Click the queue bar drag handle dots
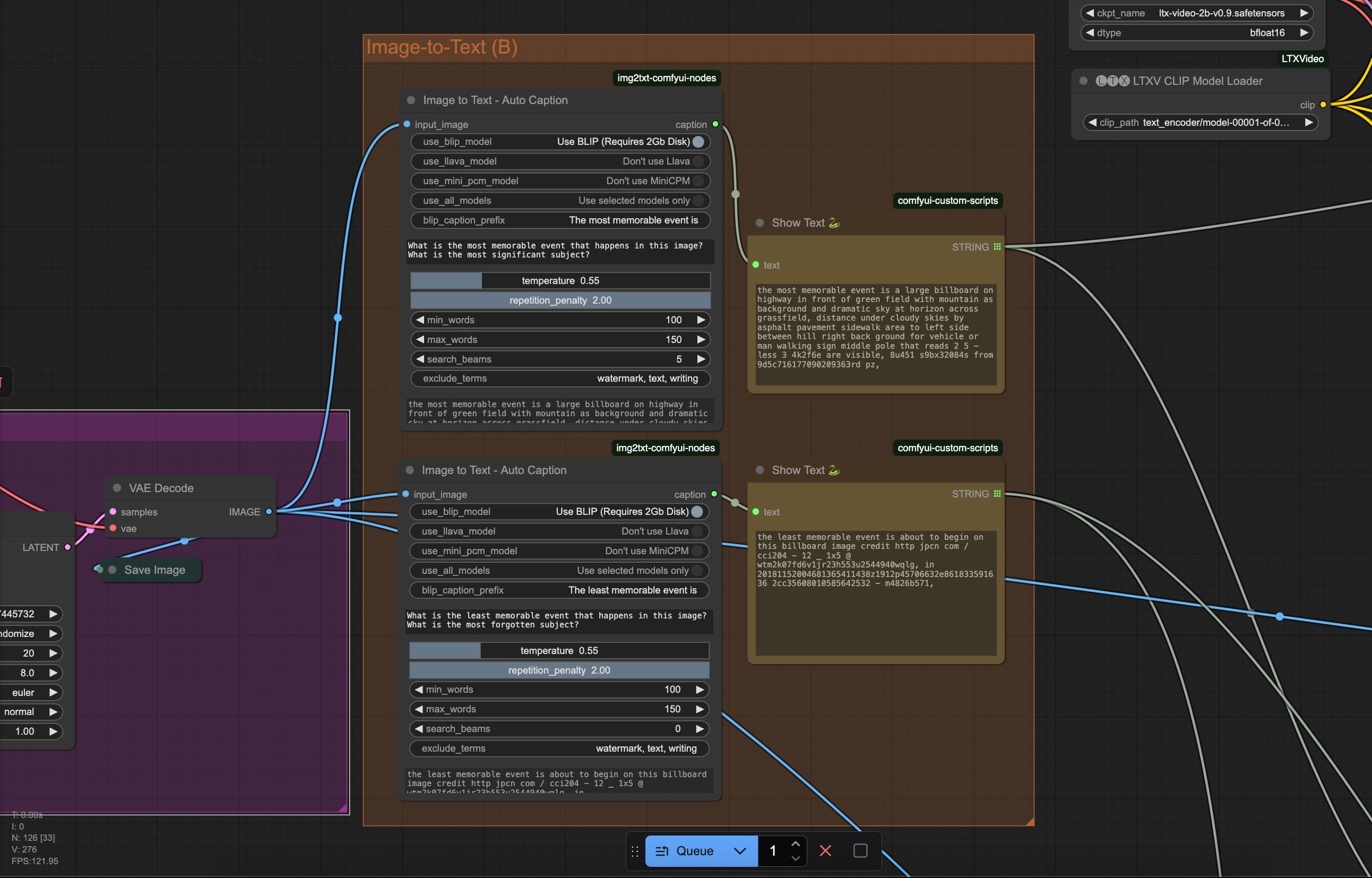 click(635, 851)
